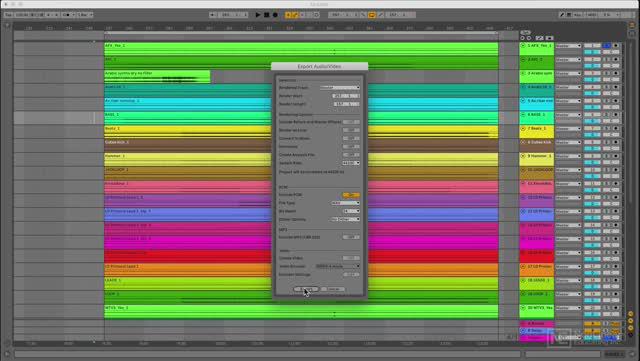The height and width of the screenshot is (361, 640).
Task: Click the Cancel button in the dialog
Action: (x=333, y=289)
